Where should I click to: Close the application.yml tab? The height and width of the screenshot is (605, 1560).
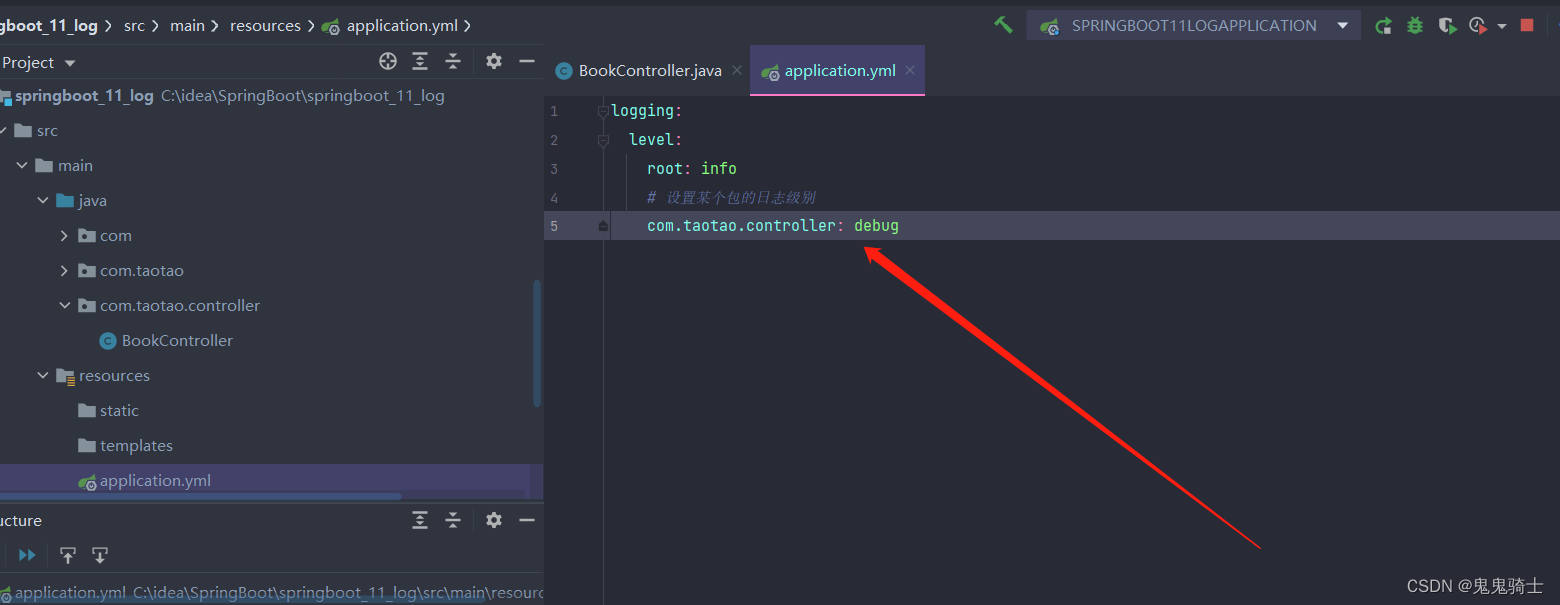pyautogui.click(x=910, y=71)
